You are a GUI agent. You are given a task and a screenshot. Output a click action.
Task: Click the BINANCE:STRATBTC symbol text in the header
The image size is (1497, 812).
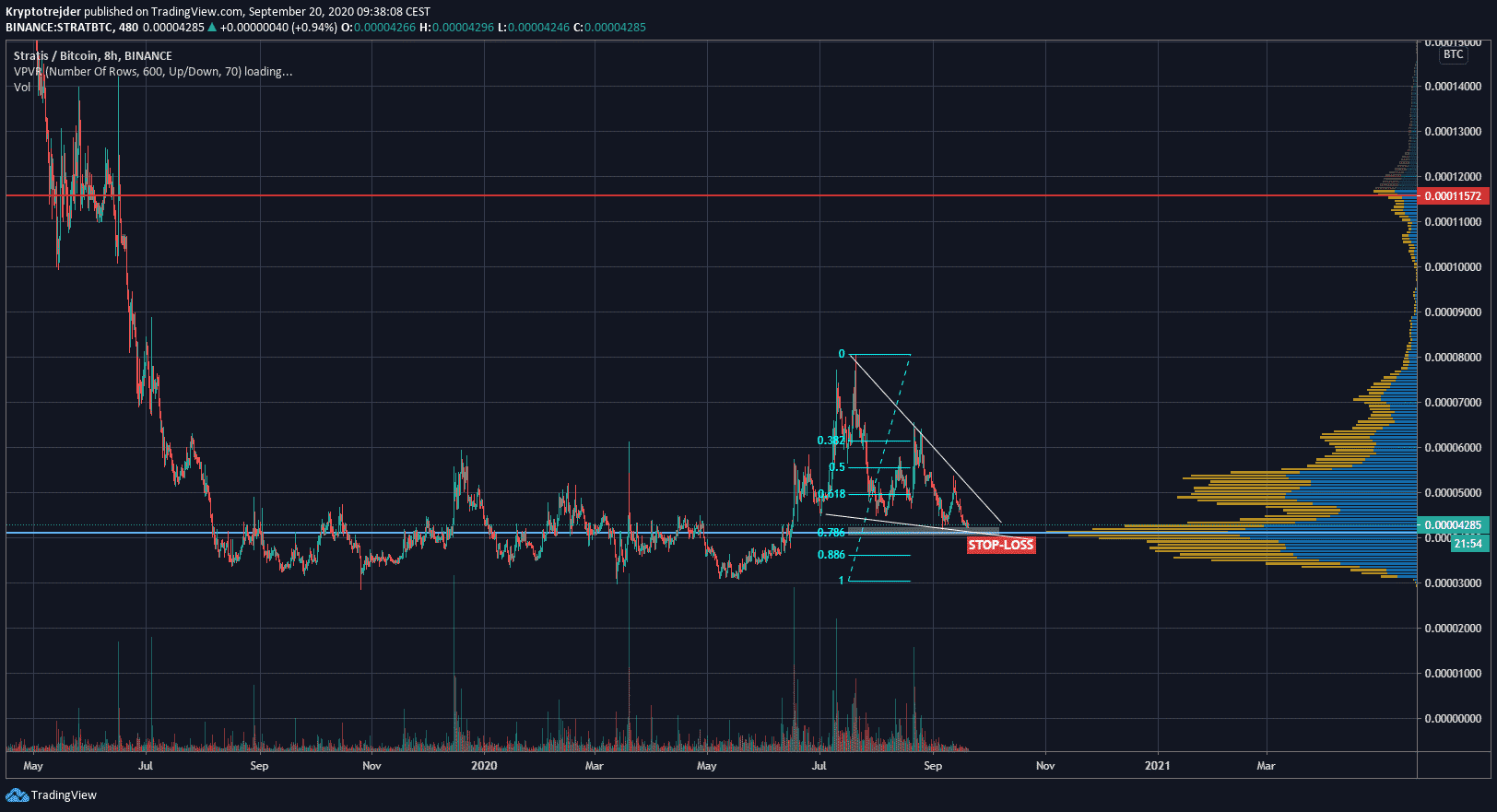tap(59, 28)
